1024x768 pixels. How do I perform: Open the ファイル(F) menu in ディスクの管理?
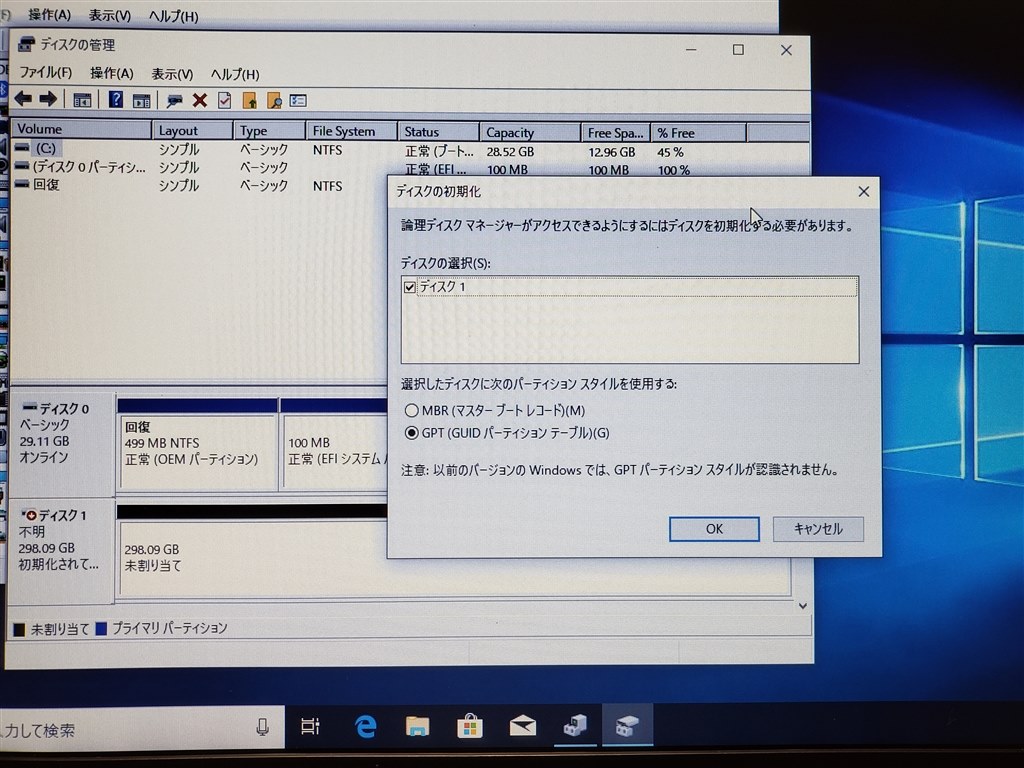[x=46, y=72]
